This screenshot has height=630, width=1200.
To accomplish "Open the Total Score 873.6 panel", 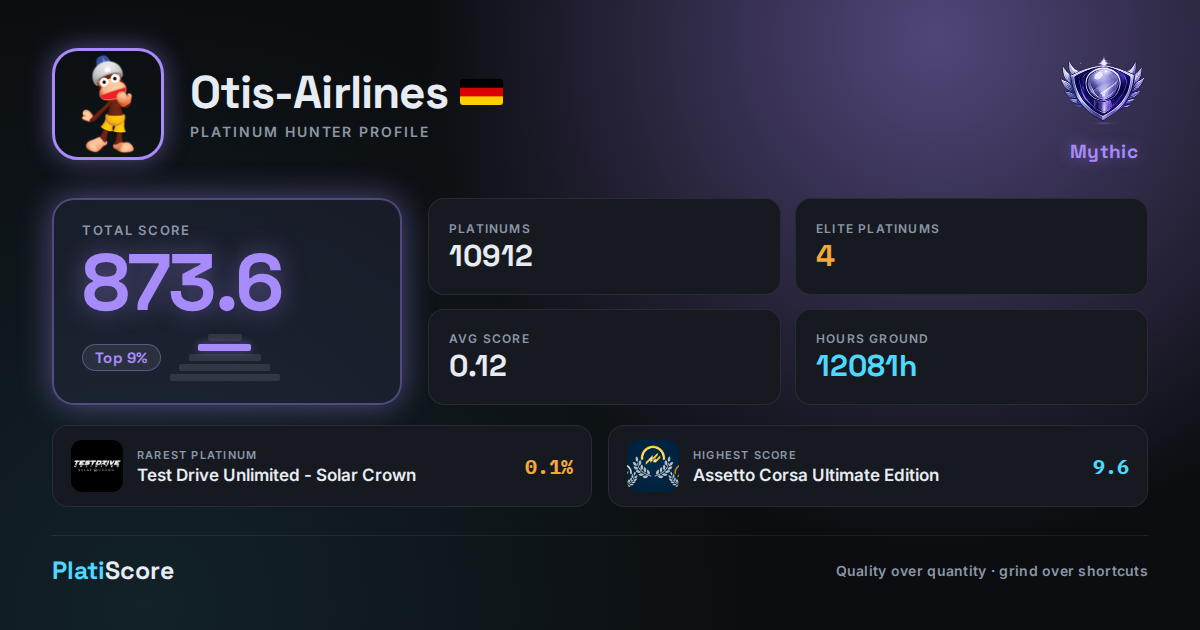I will pyautogui.click(x=227, y=301).
